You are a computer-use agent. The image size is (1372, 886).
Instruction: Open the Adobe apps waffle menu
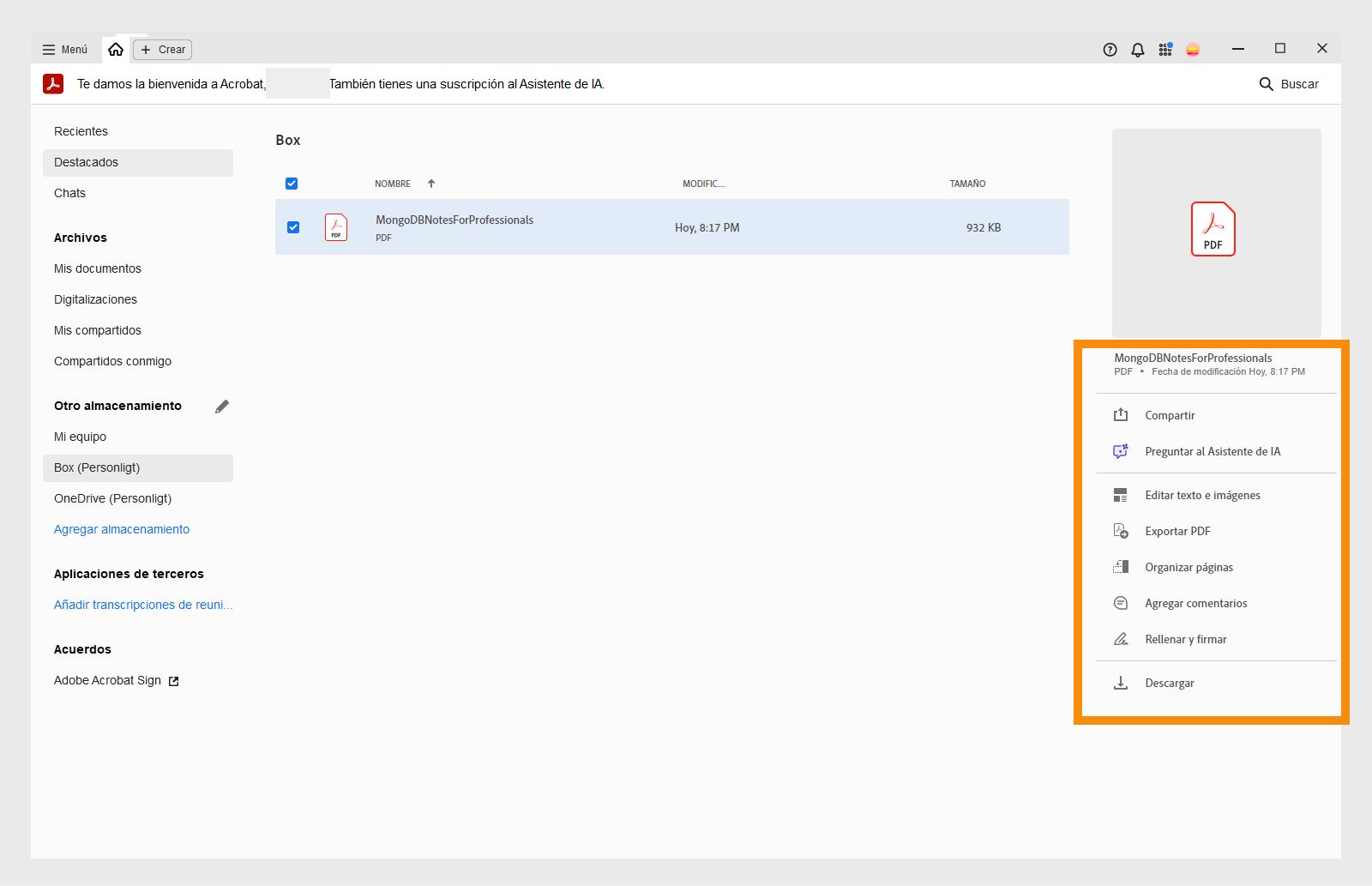pos(1165,50)
